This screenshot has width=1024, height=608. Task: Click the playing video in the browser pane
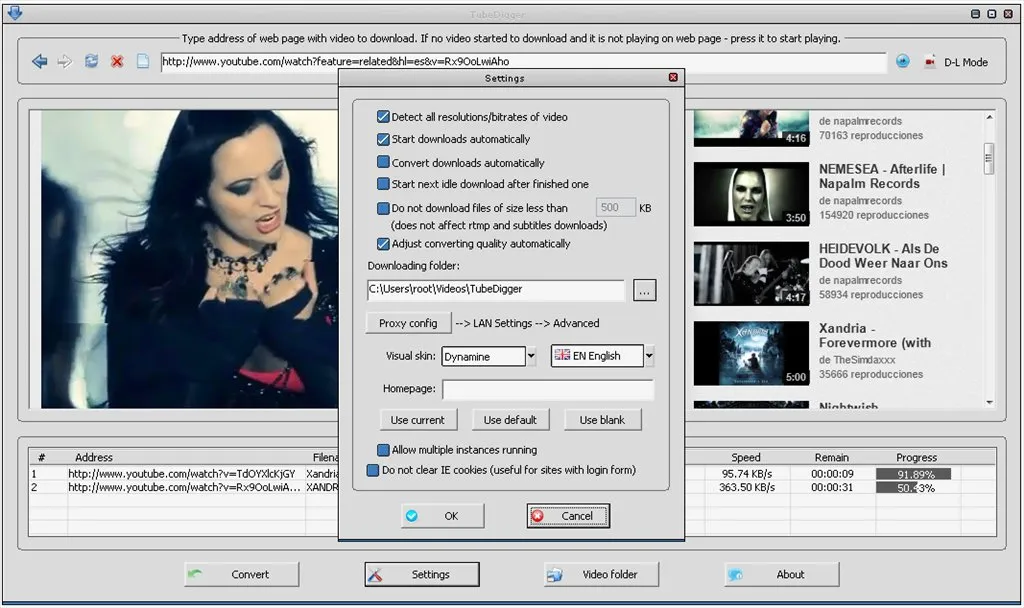[189, 259]
